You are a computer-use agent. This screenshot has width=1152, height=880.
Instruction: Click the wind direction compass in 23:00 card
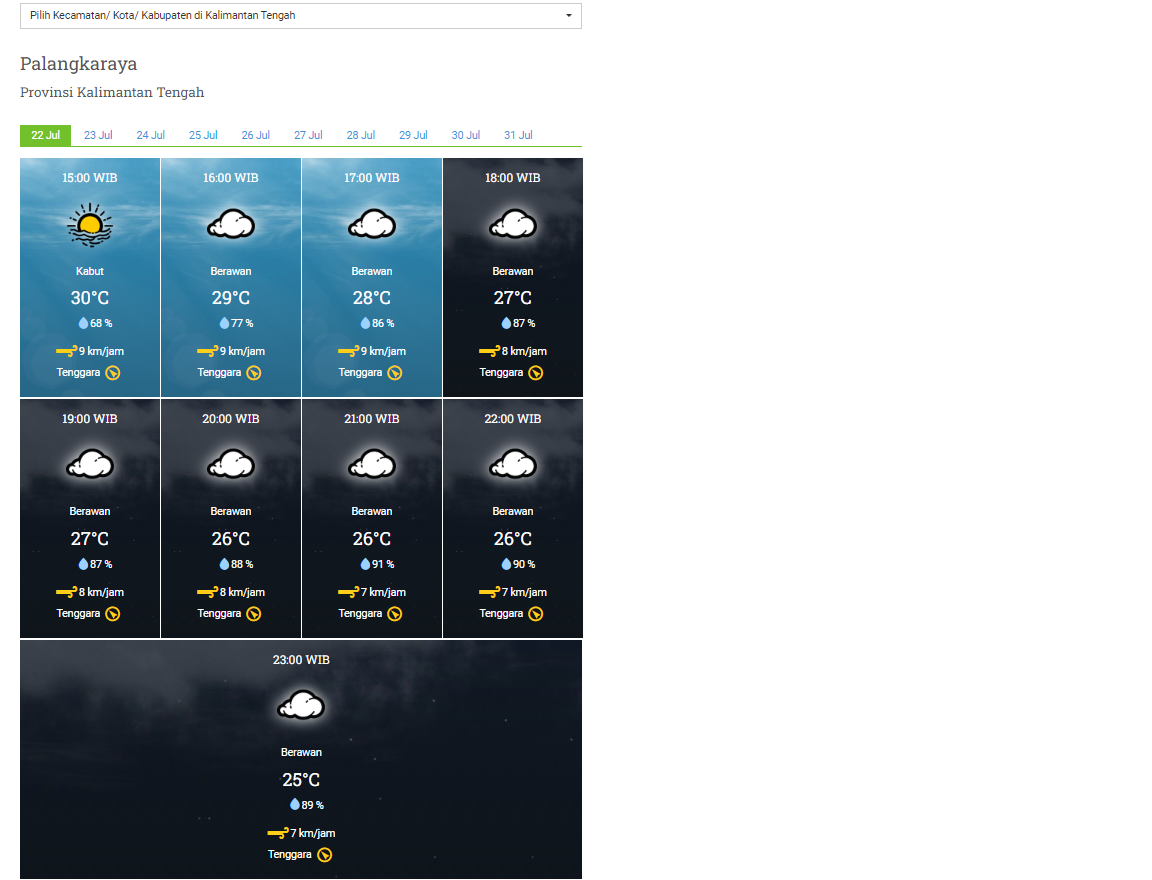(x=324, y=855)
